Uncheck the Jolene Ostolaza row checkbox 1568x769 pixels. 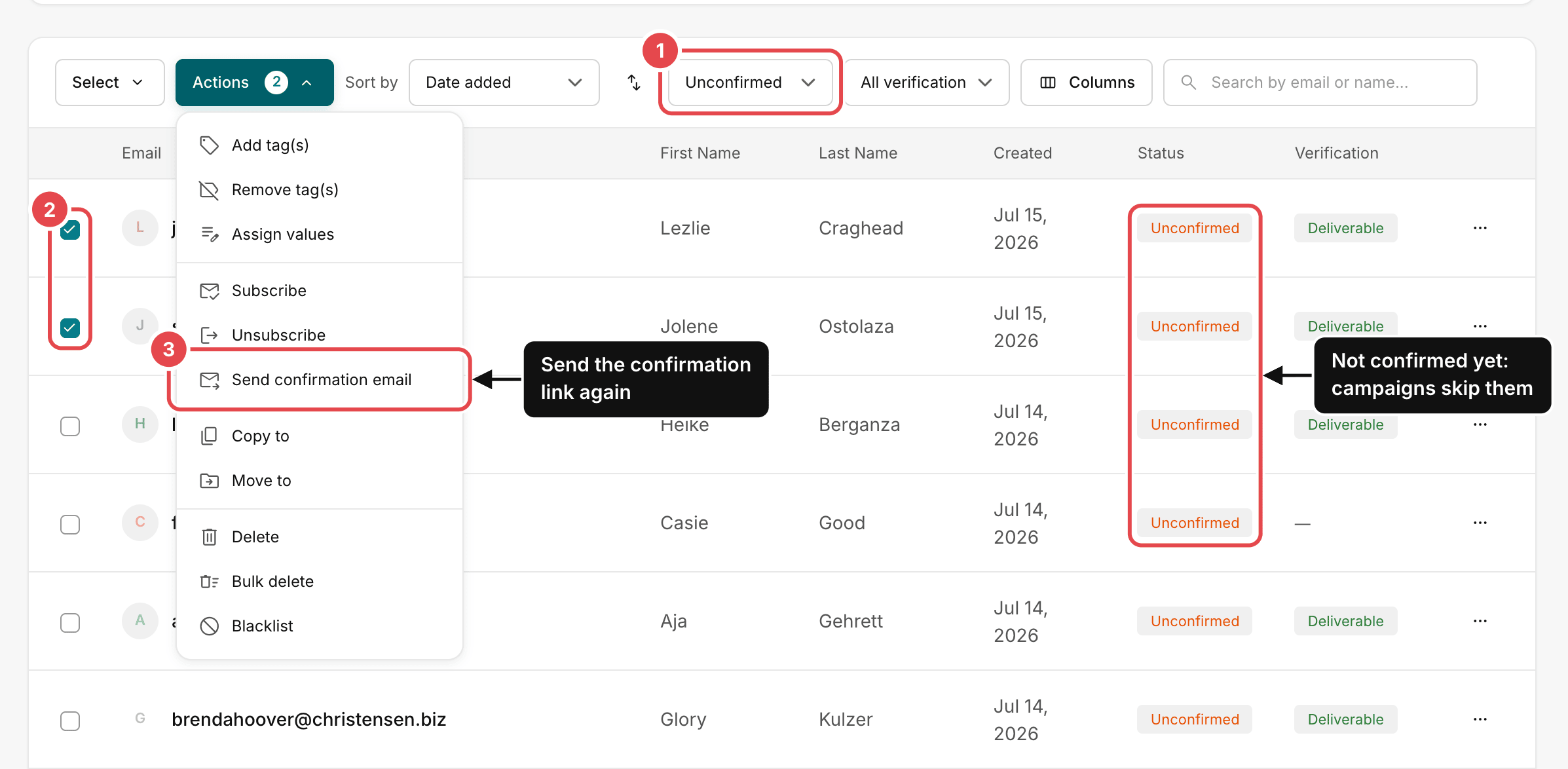pyautogui.click(x=70, y=328)
